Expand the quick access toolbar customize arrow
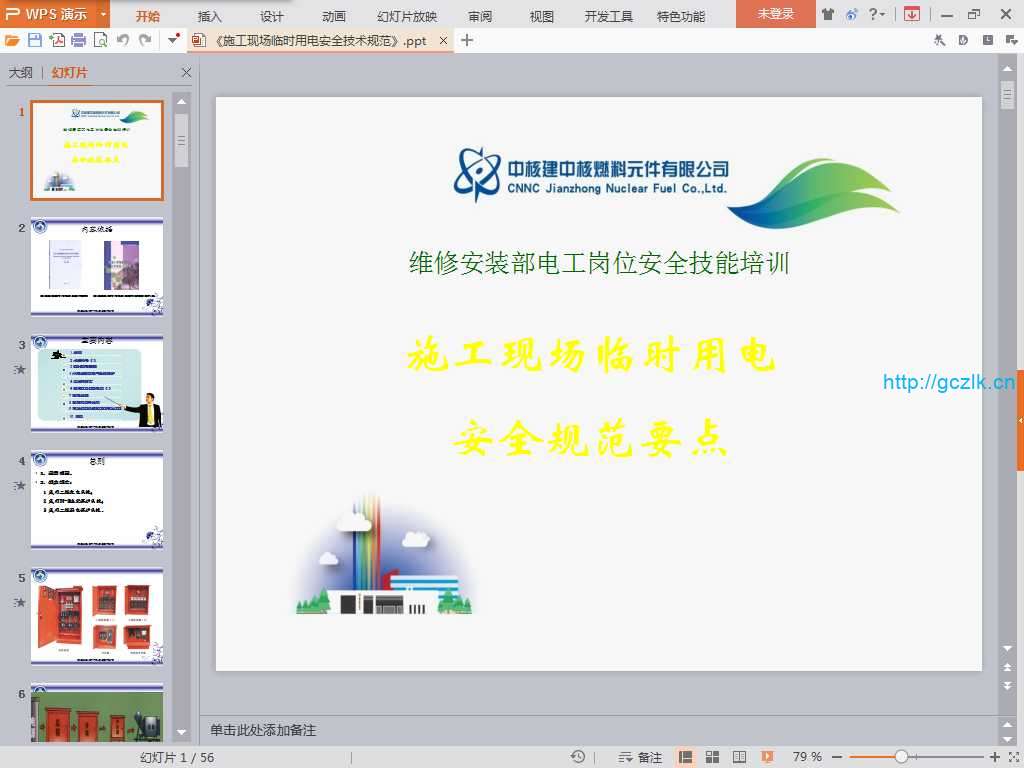 [174, 40]
